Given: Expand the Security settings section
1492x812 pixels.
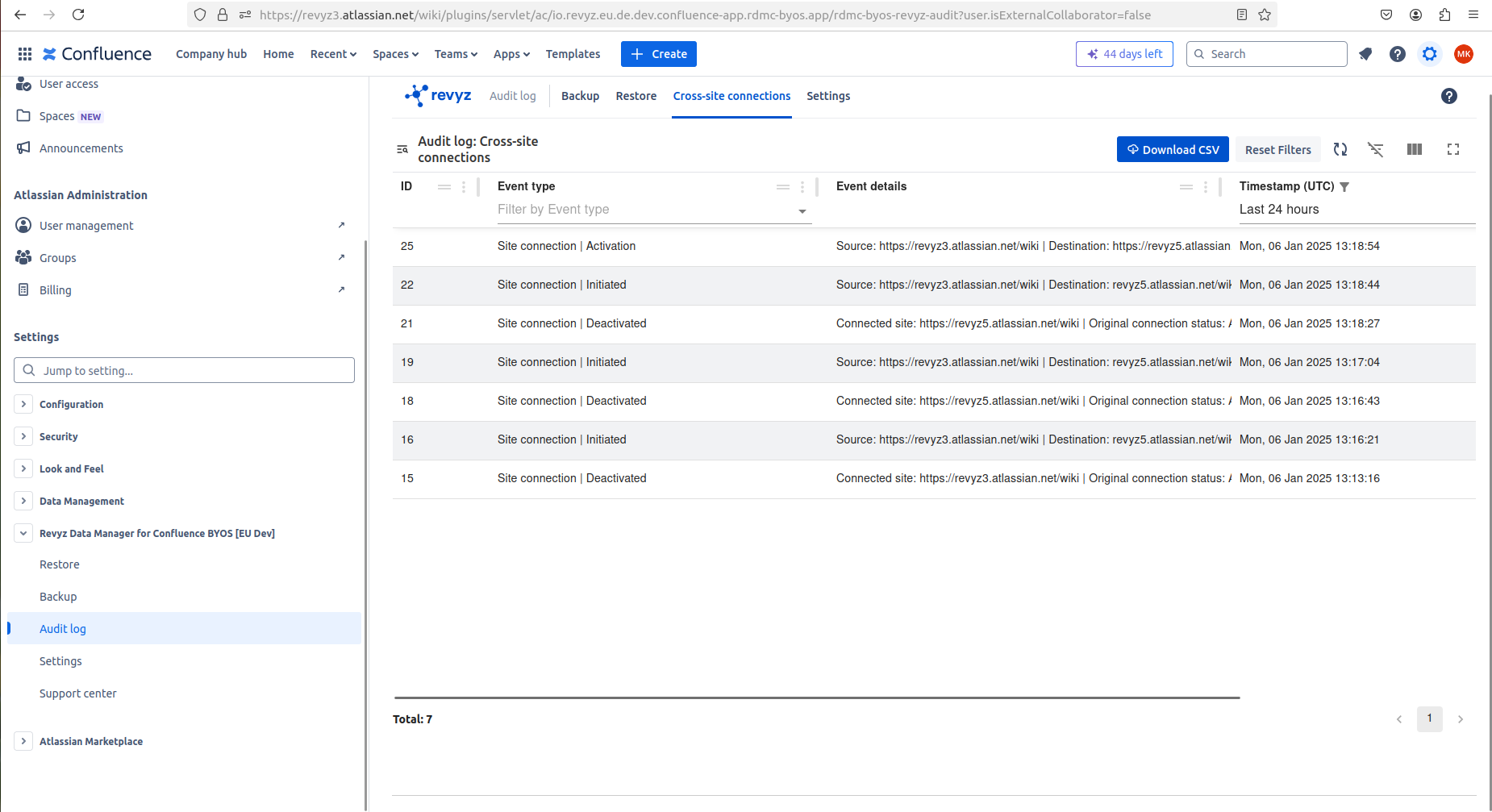Looking at the screenshot, I should [x=23, y=436].
